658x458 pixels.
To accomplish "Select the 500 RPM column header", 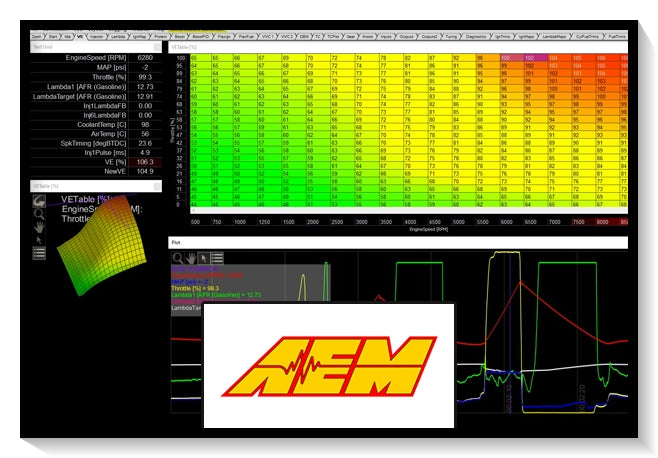I will click(196, 222).
